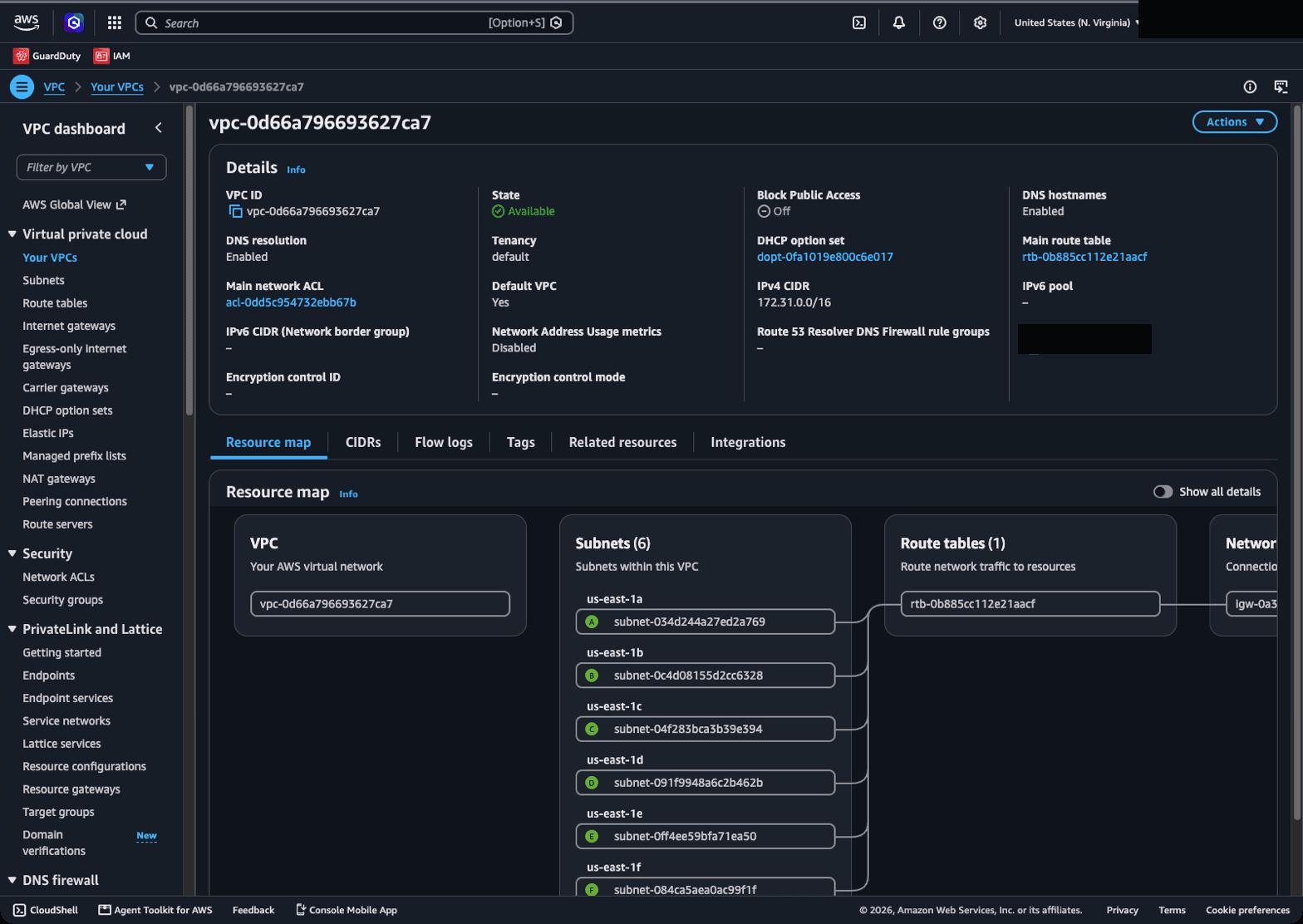Open Security groups in the sidebar
Screen dimensions: 1303x924
63,600
